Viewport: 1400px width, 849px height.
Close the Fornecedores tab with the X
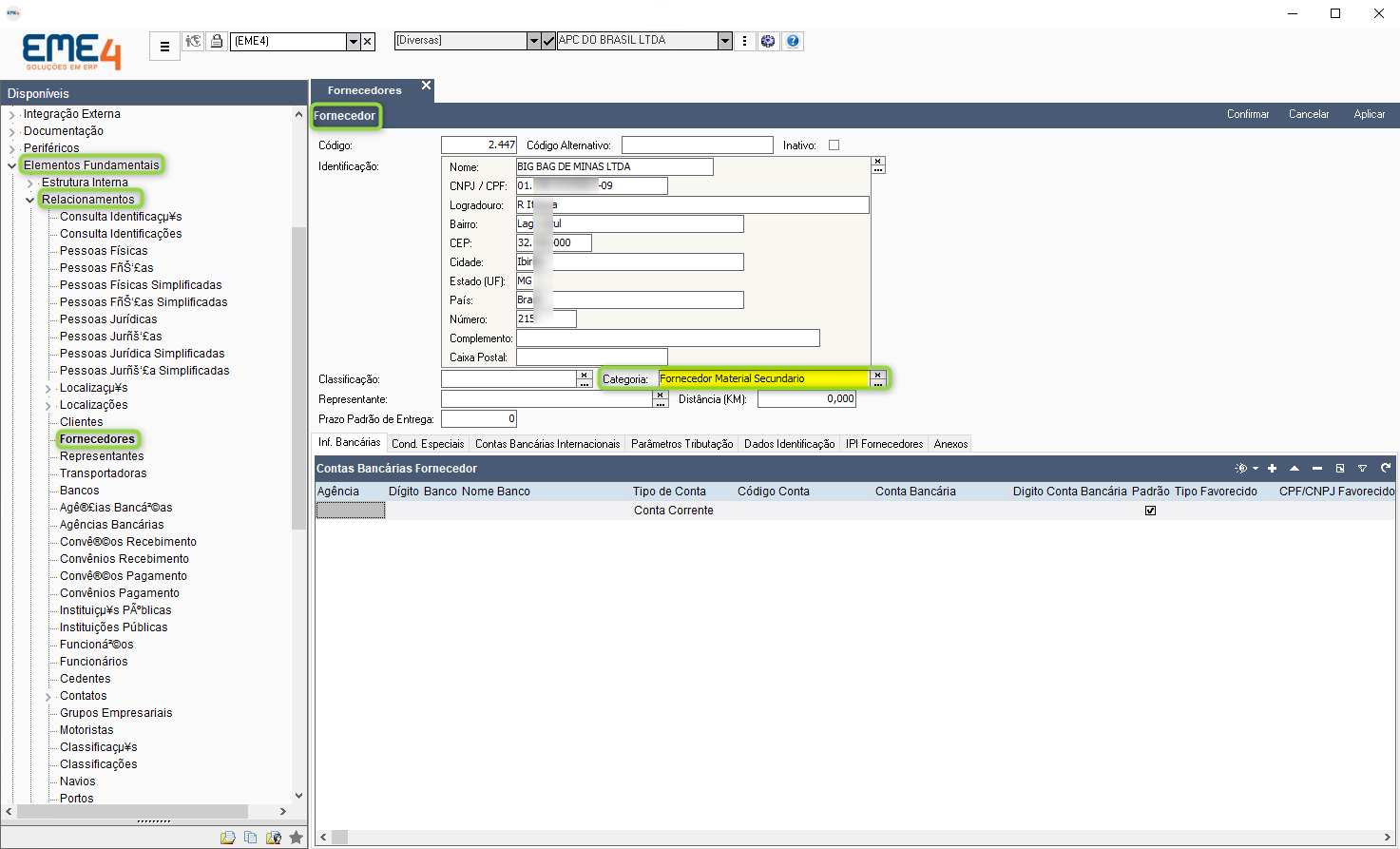coord(427,86)
